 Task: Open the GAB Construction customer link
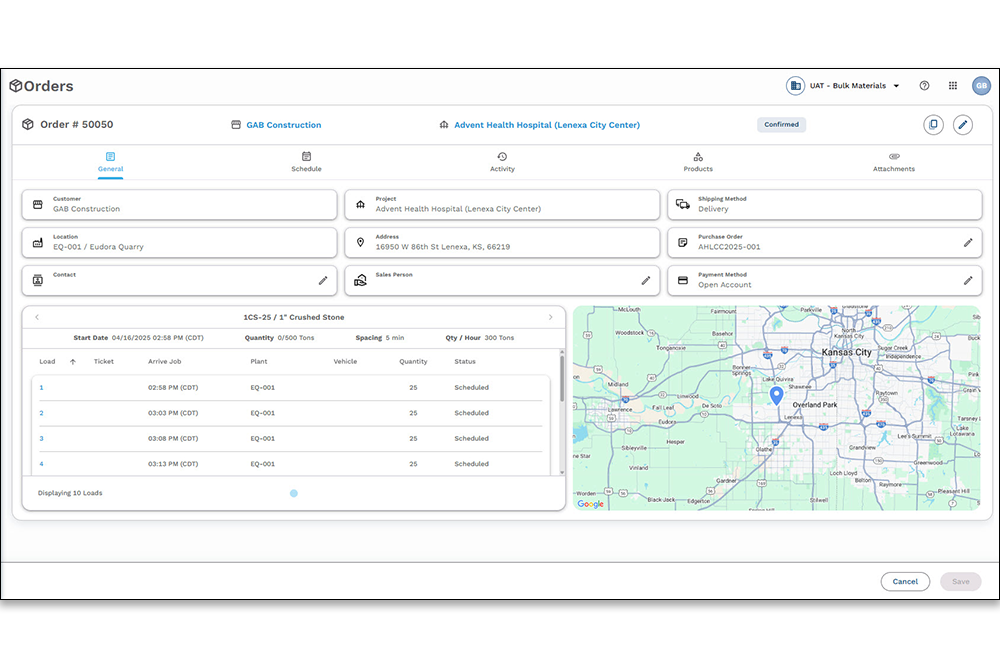pyautogui.click(x=284, y=125)
